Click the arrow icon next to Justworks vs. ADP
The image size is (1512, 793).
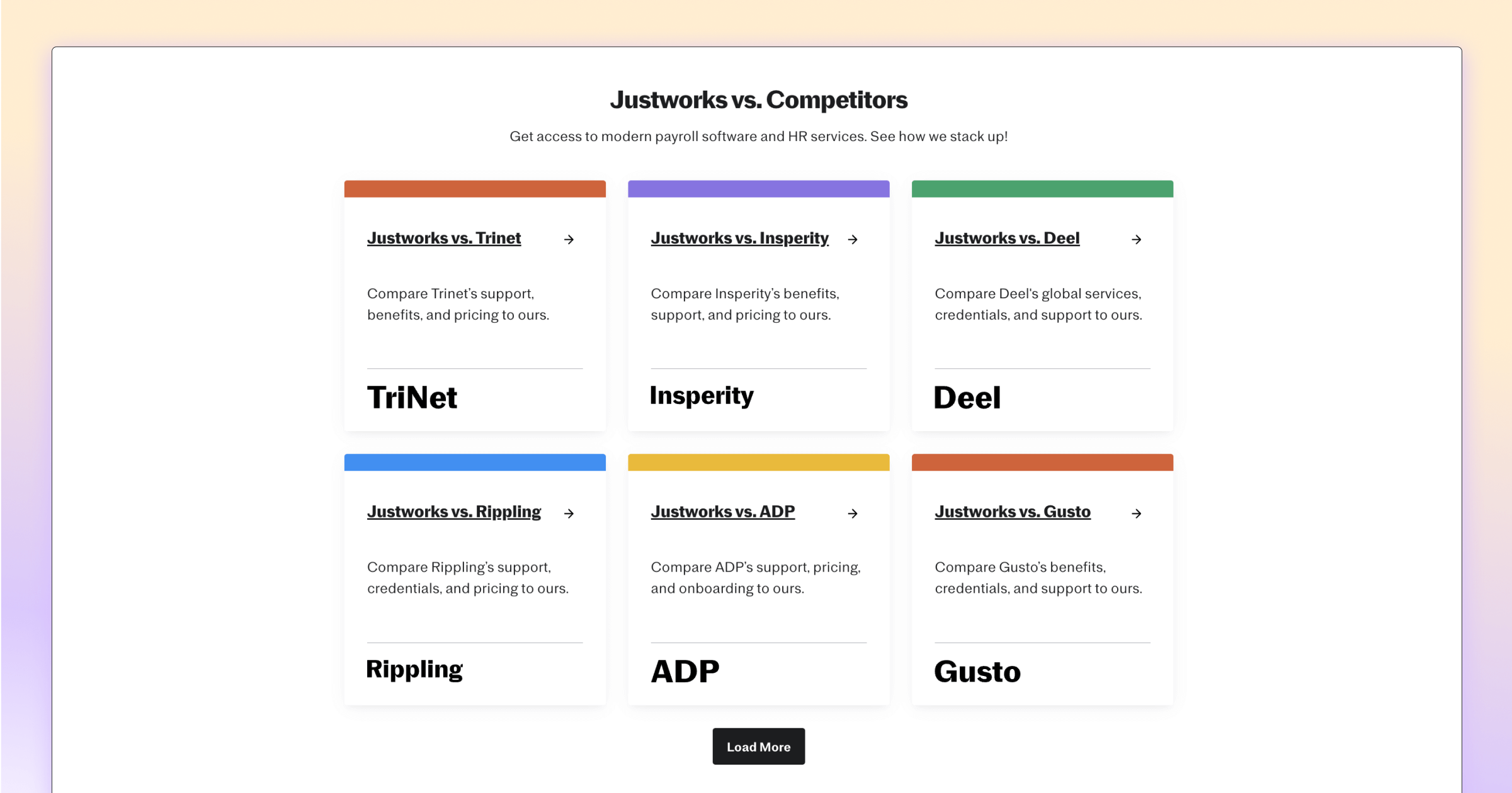[853, 513]
